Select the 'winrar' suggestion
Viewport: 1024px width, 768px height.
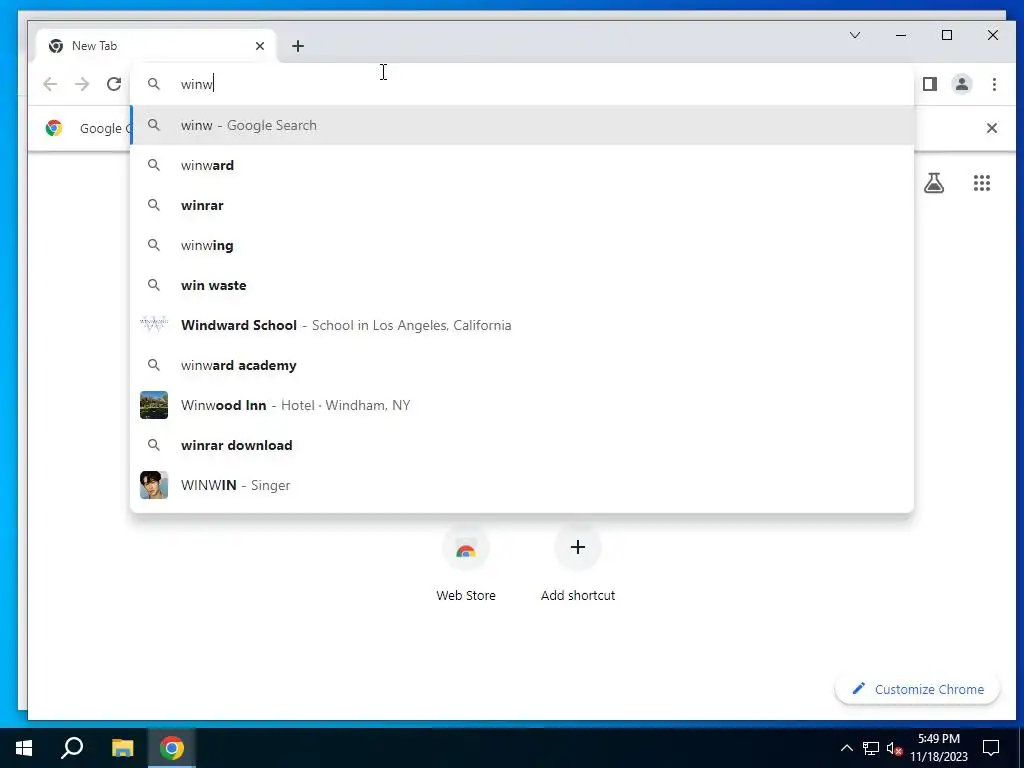click(522, 205)
